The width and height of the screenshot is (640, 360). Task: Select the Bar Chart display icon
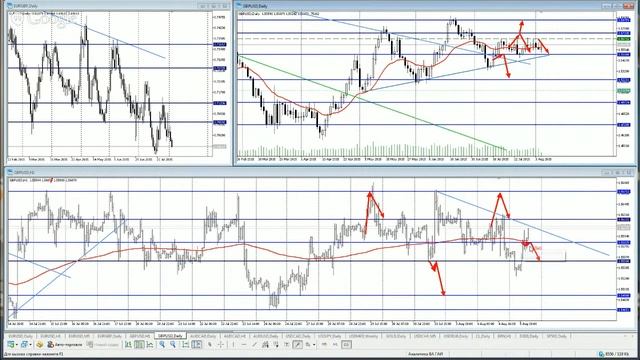tap(128, 344)
